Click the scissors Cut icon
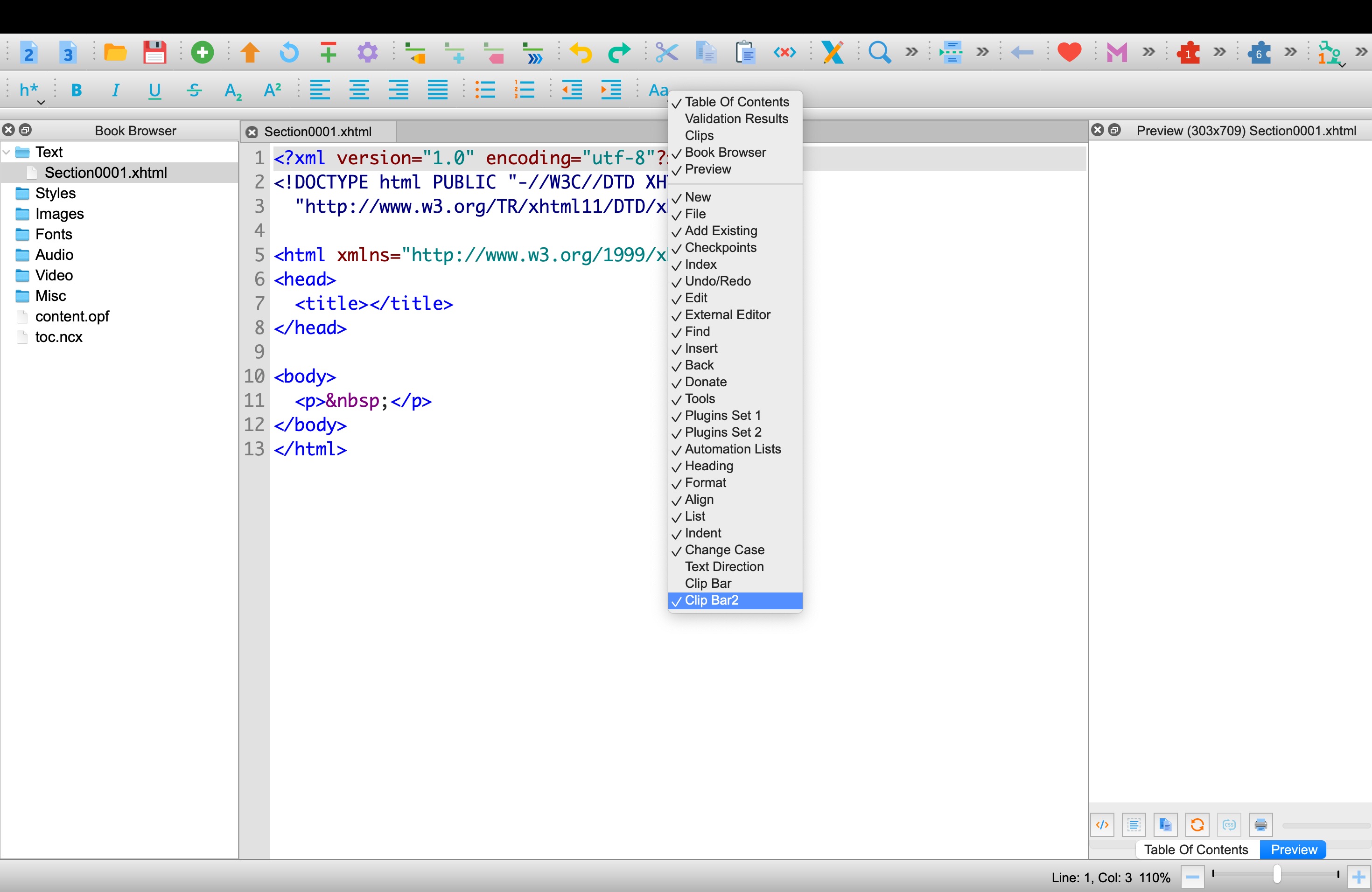Screen dimensions: 1372x892 (666, 52)
